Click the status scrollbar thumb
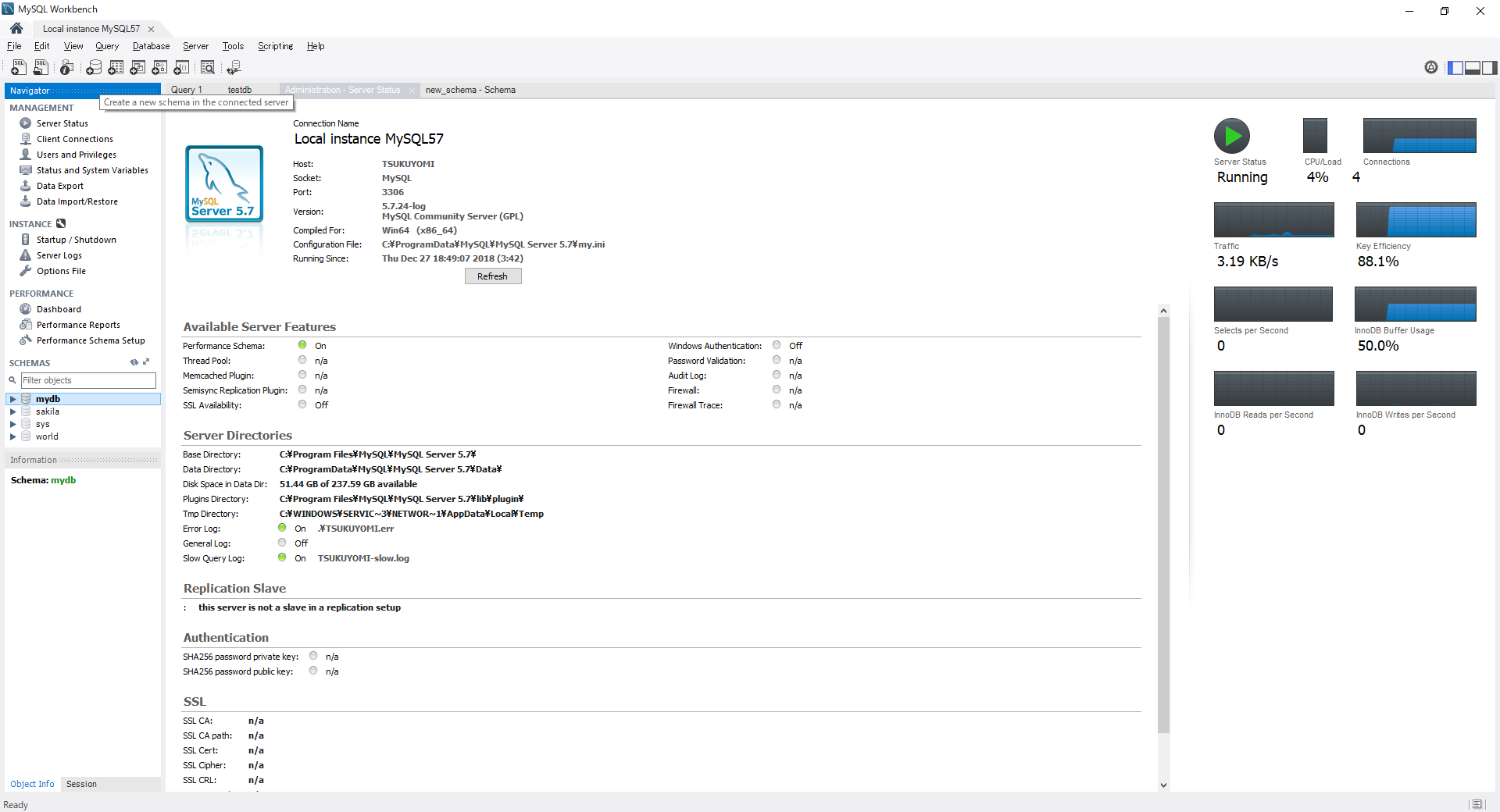Screen dimensions: 1500x812 coord(1163,525)
